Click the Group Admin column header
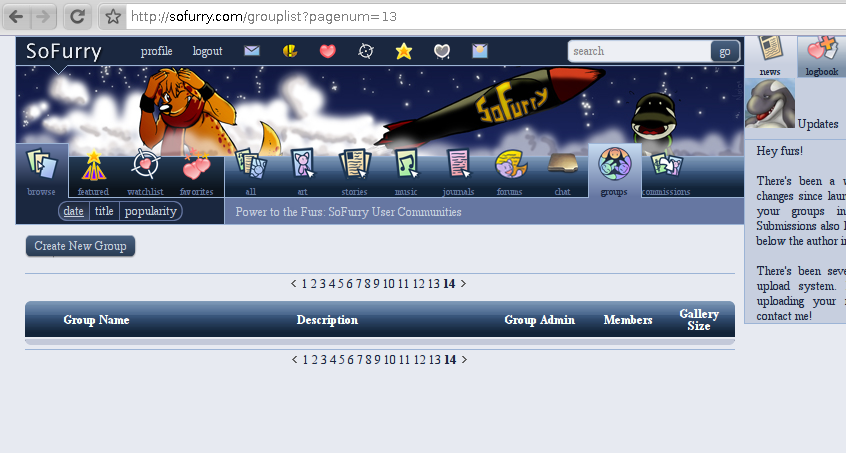Viewport: 846px width, 453px height. click(x=540, y=320)
